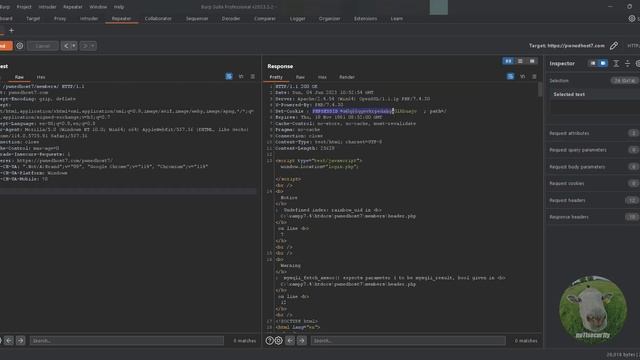The width and height of the screenshot is (640, 360).
Task: Open the Window menu
Action: pyautogui.click(x=98, y=7)
